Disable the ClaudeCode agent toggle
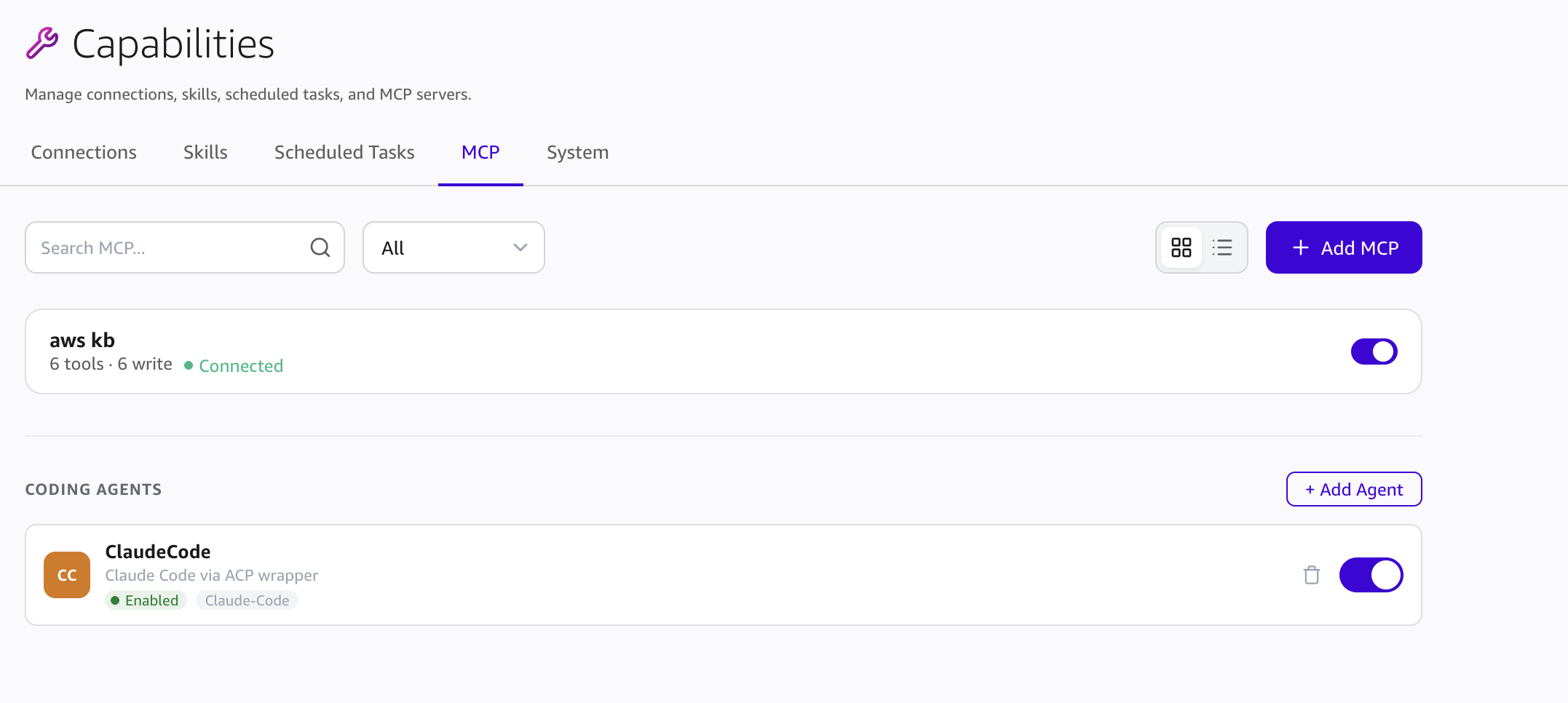Screen dimensions: 1568x703 (x=1371, y=575)
